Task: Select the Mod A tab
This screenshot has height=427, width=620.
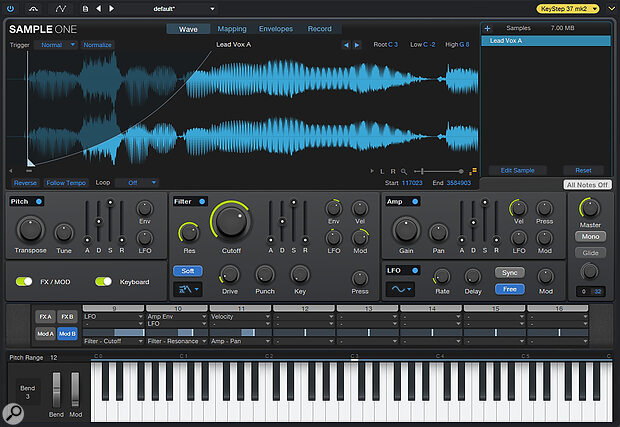Action: pyautogui.click(x=45, y=334)
